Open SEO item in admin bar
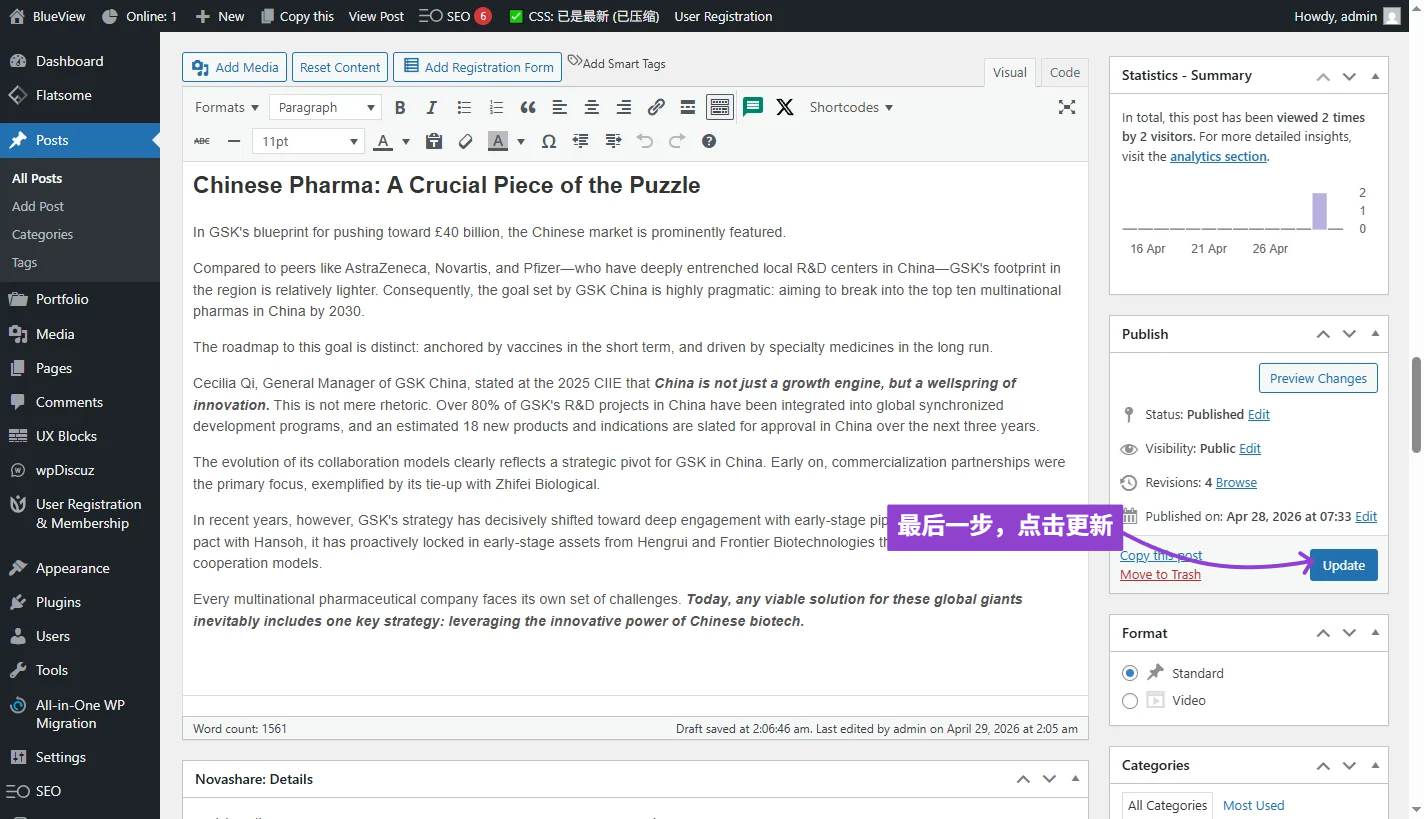Screen dimensions: 1424x819 [x=455, y=16]
